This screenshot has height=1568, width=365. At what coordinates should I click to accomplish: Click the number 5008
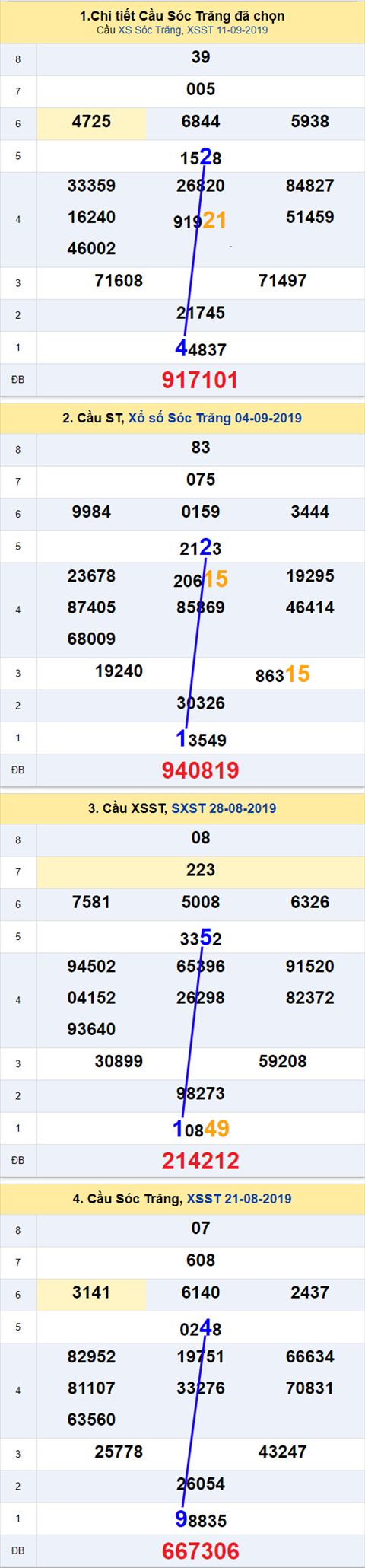pos(201,902)
